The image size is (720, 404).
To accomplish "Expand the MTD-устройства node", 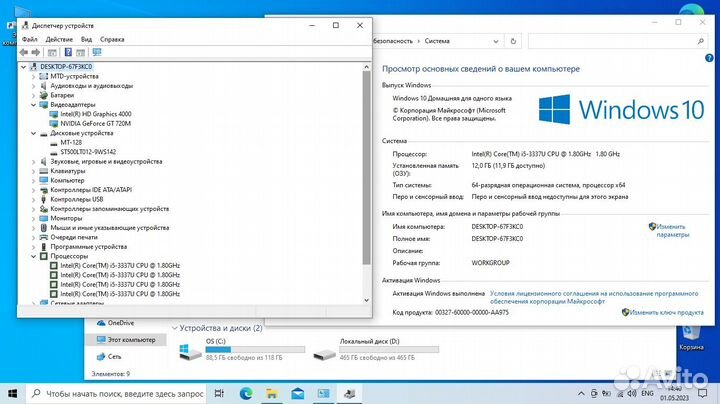I will coord(34,76).
